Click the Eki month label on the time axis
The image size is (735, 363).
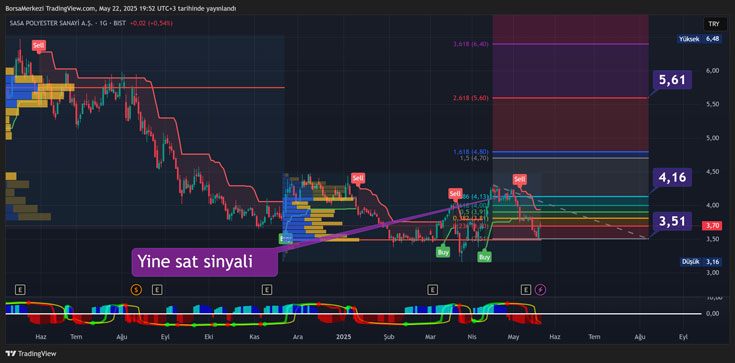point(209,337)
